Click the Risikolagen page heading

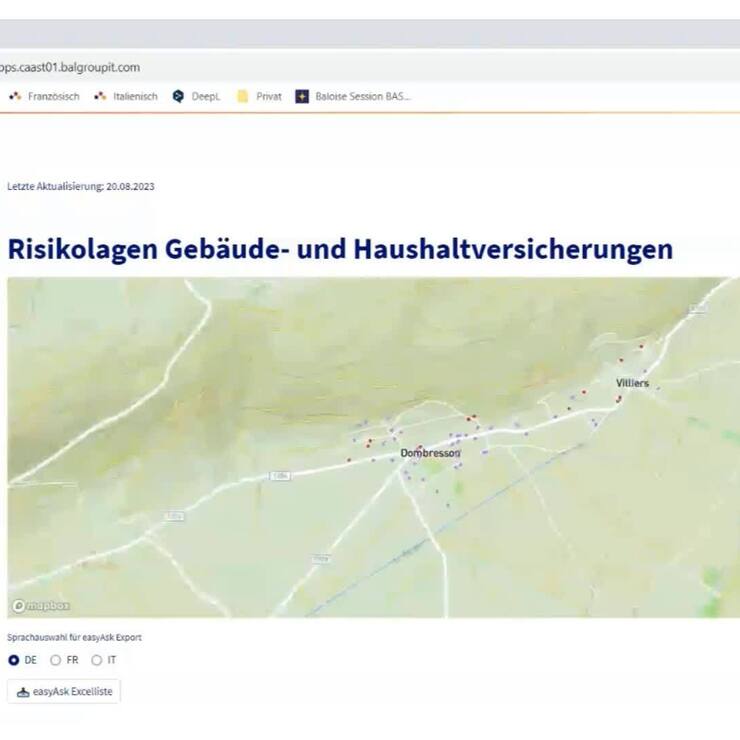[x=340, y=249]
